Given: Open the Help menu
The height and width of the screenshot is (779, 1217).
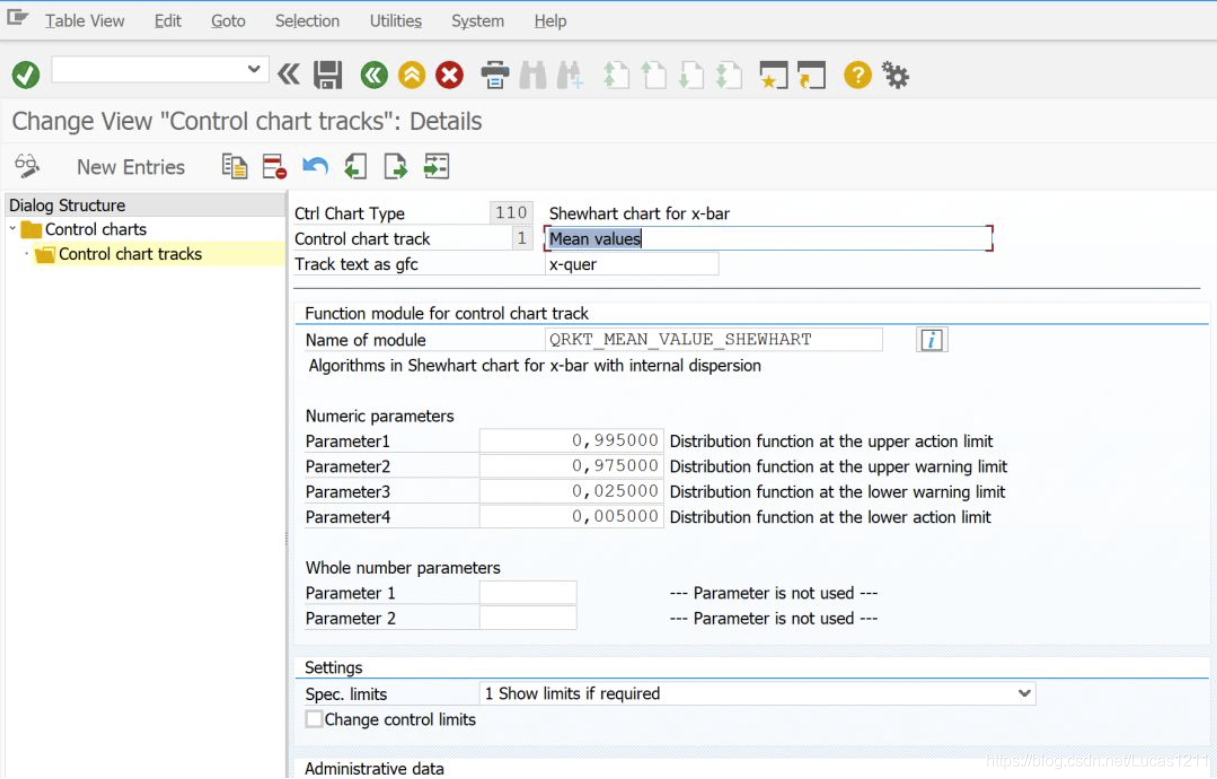Looking at the screenshot, I should click(x=550, y=20).
